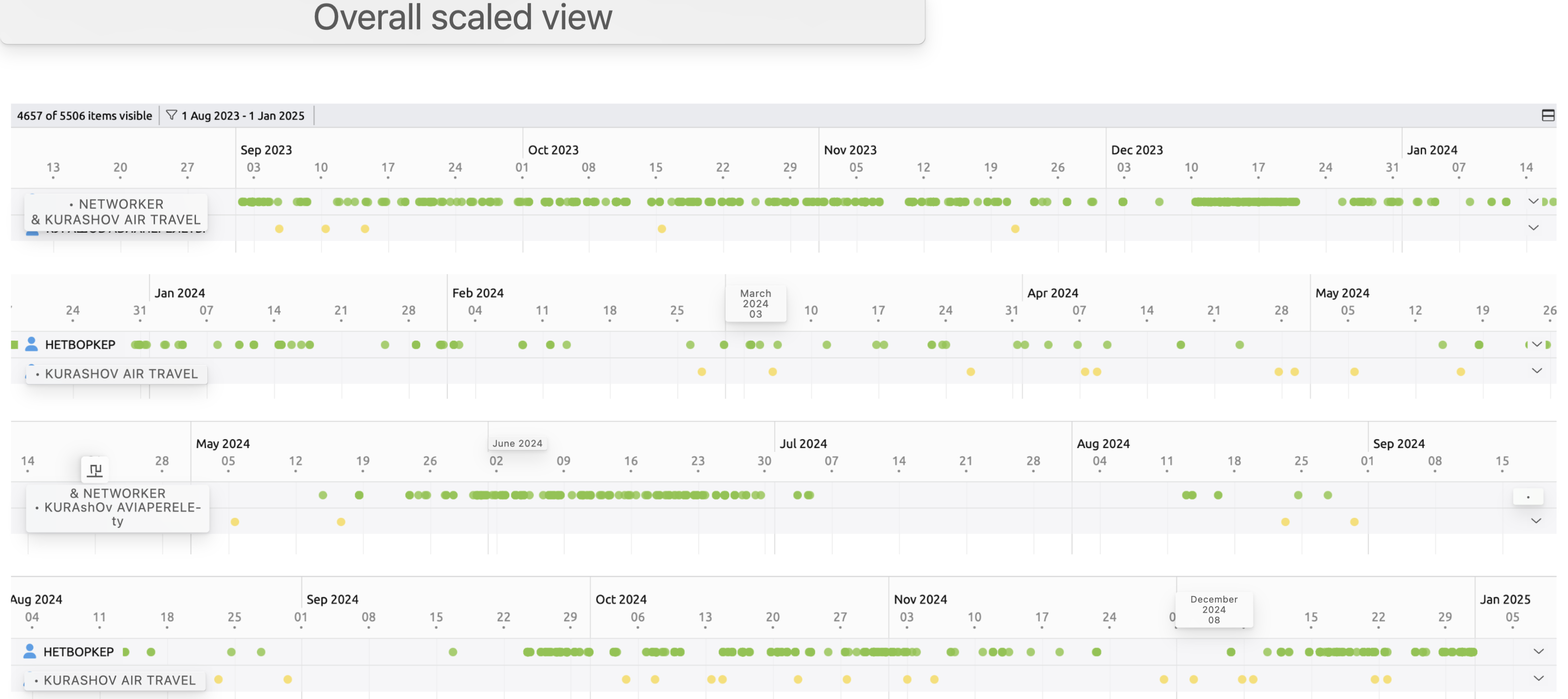Expand KURASHOV AIR TRAVEL row in the Jan–May 2024 timeline
1568x699 pixels.
click(1537, 371)
